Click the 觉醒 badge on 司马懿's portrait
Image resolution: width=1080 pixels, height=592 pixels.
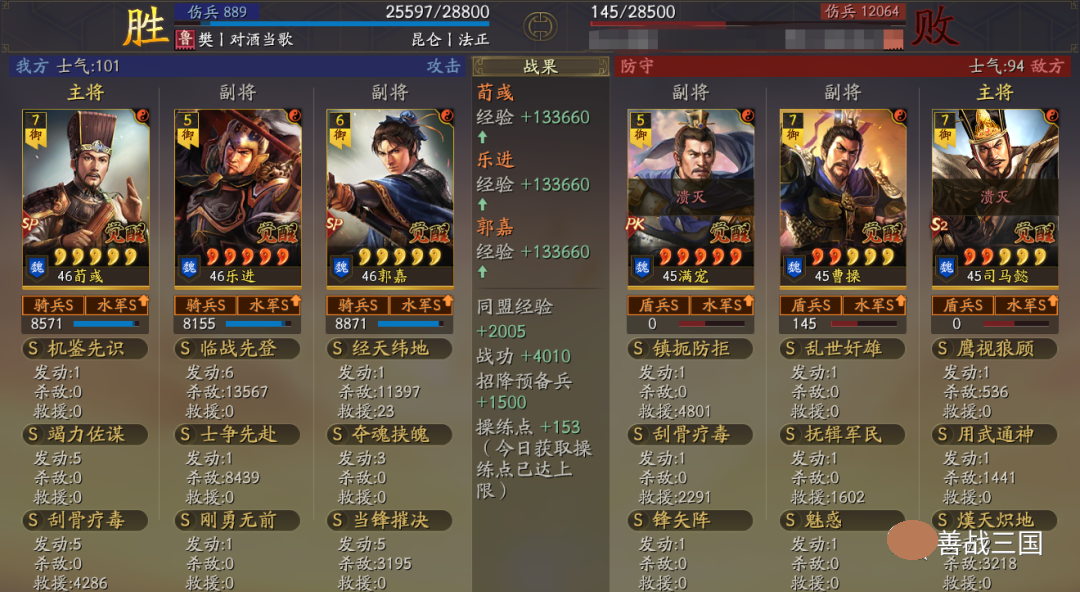pos(1034,232)
